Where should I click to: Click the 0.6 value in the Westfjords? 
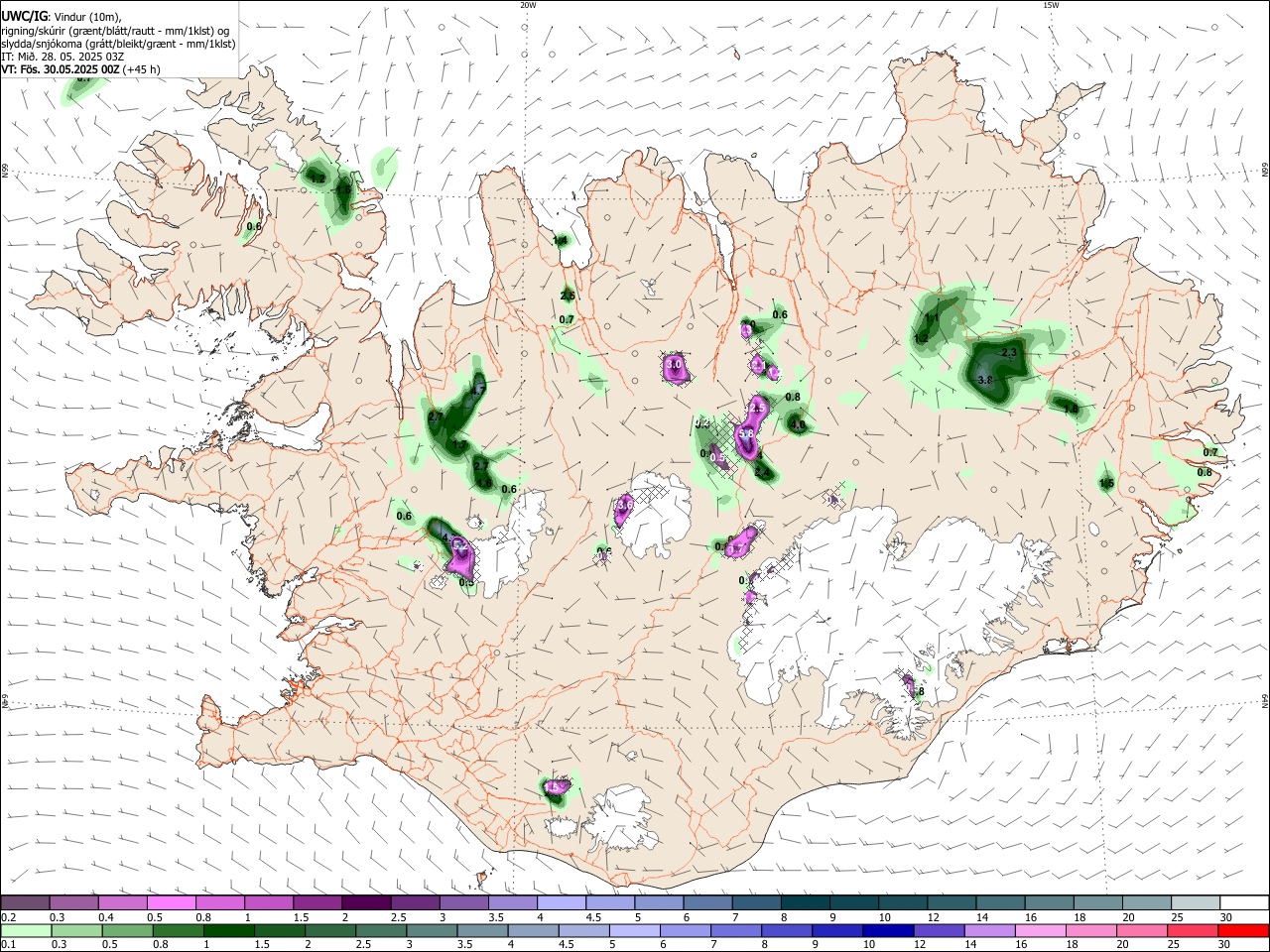254,226
